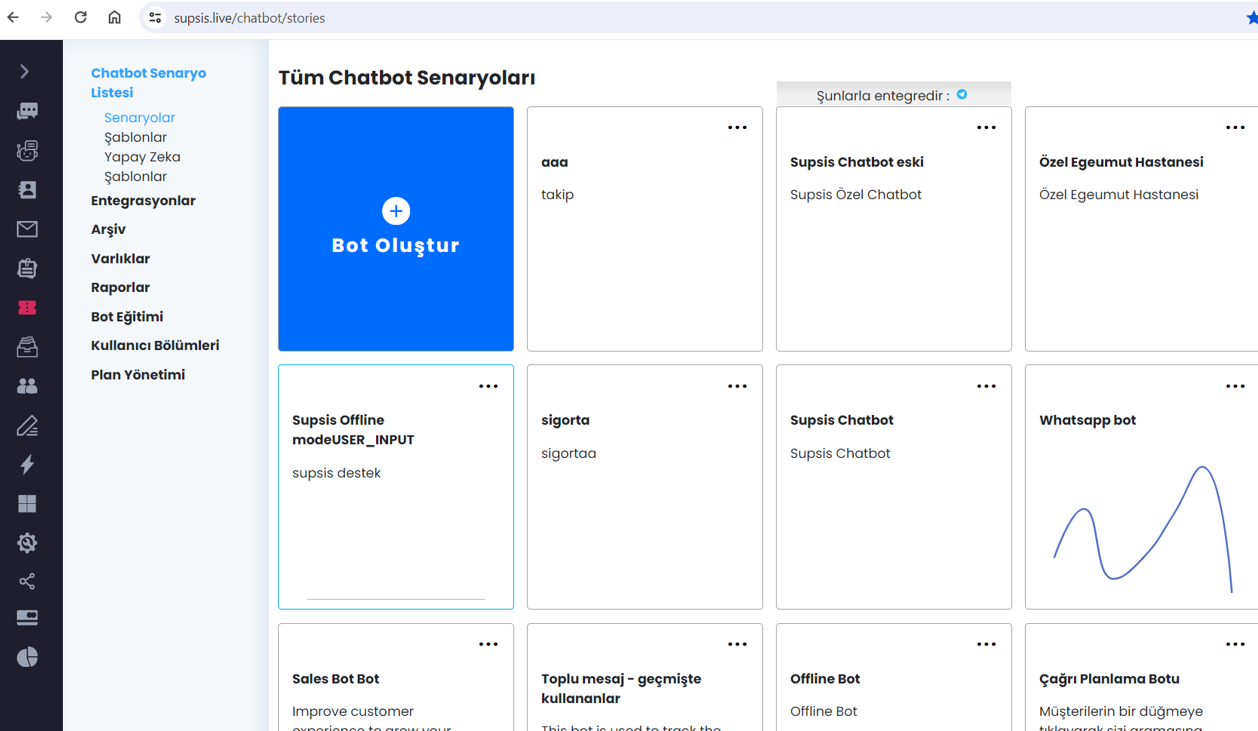
Task: Open the Özel Egeumut Hastanesi card title
Action: pyautogui.click(x=1121, y=162)
